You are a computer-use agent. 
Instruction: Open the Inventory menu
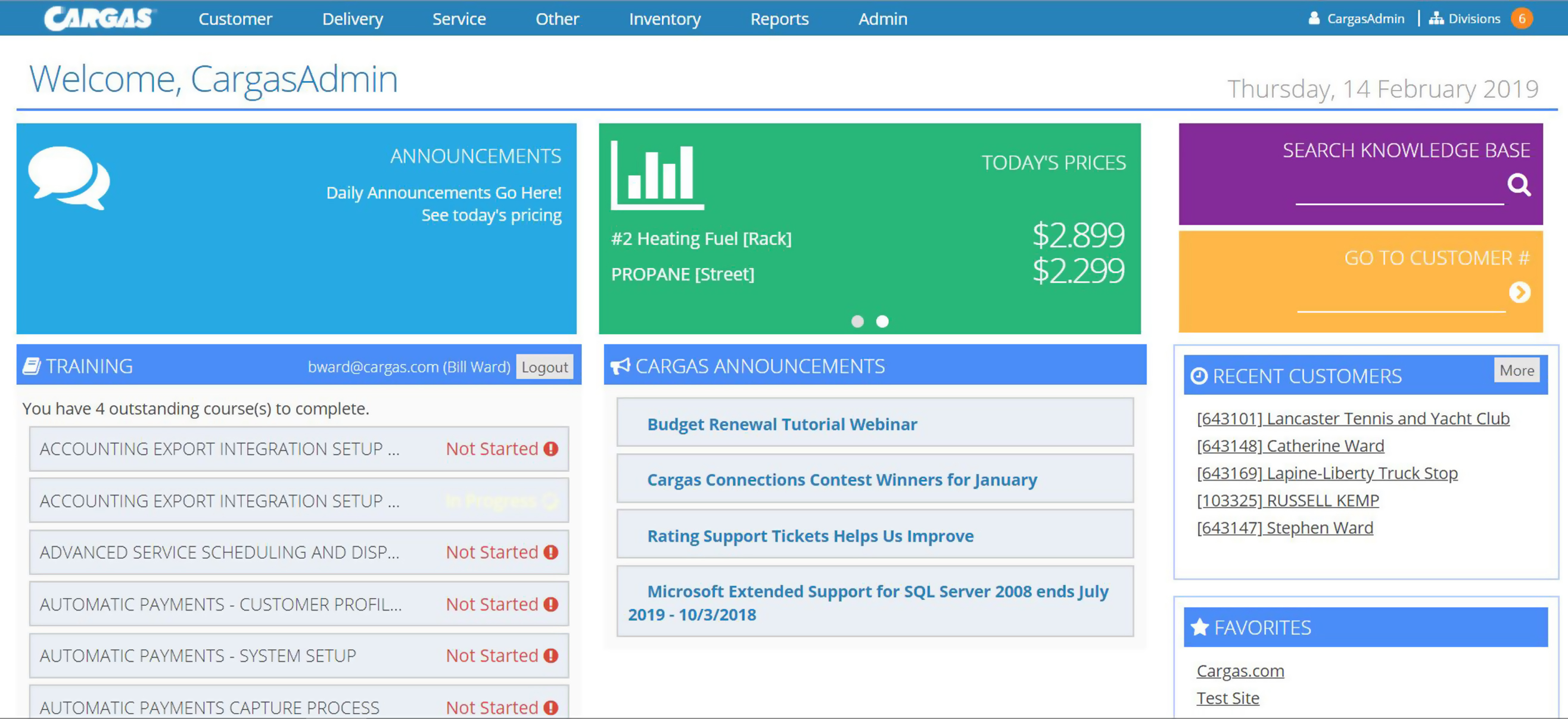(x=665, y=18)
